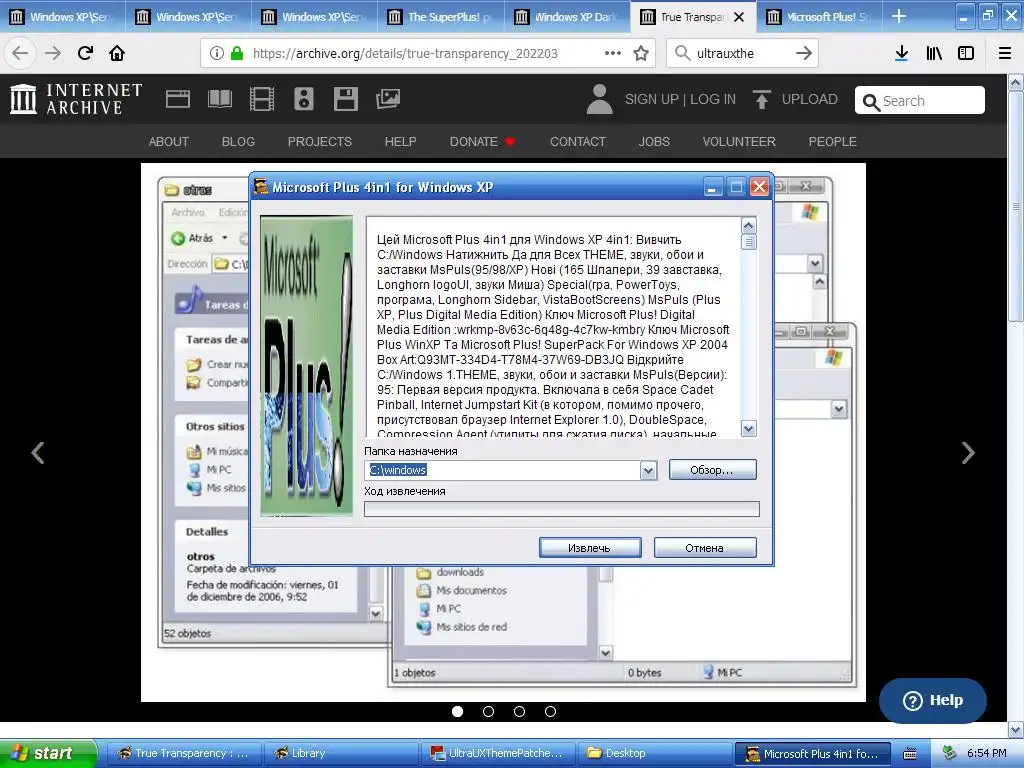1024x768 pixels.
Task: Click the SIGN UP link
Action: click(652, 99)
